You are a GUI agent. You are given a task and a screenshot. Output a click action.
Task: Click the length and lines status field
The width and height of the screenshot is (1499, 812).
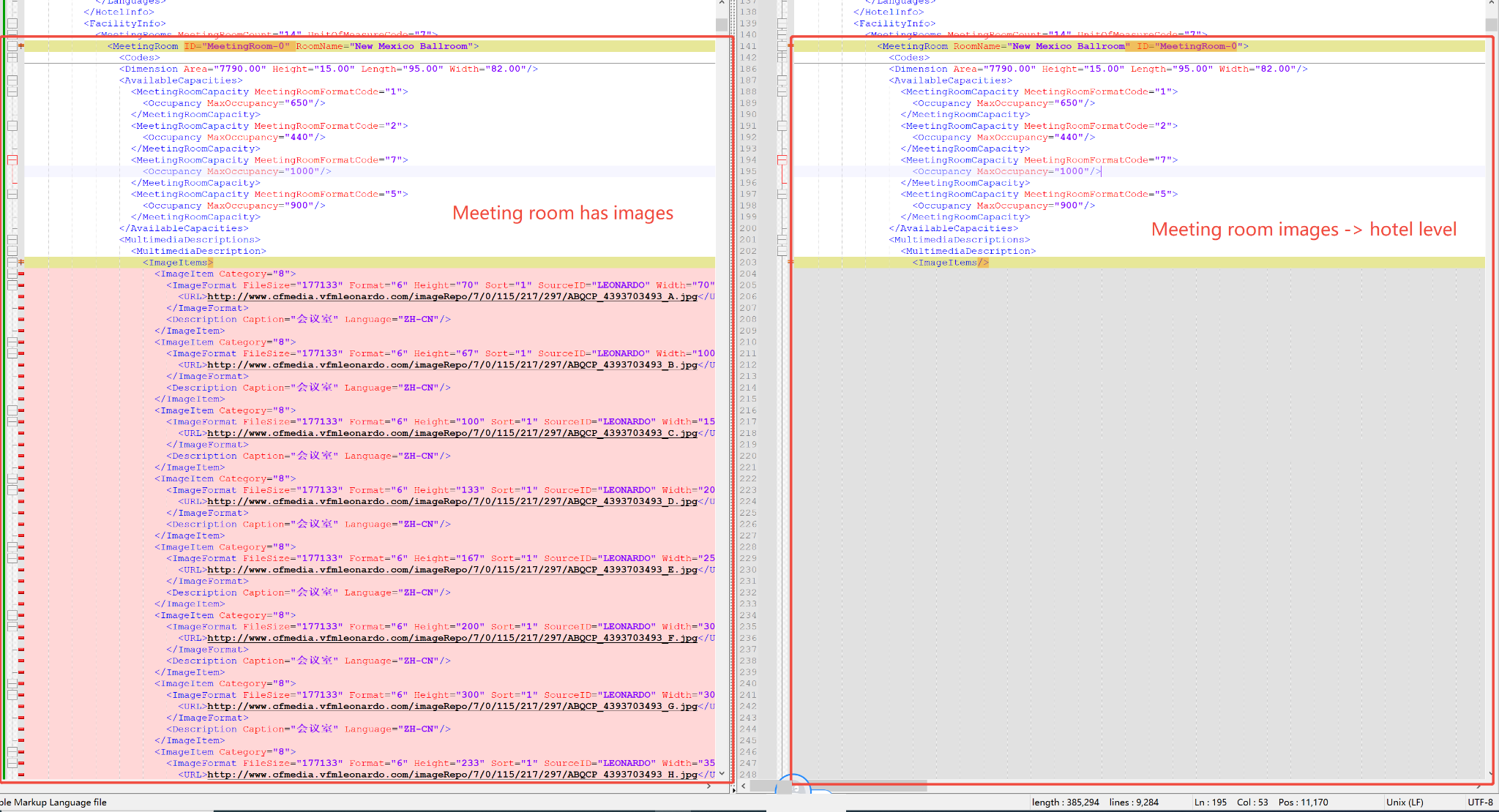click(1095, 802)
